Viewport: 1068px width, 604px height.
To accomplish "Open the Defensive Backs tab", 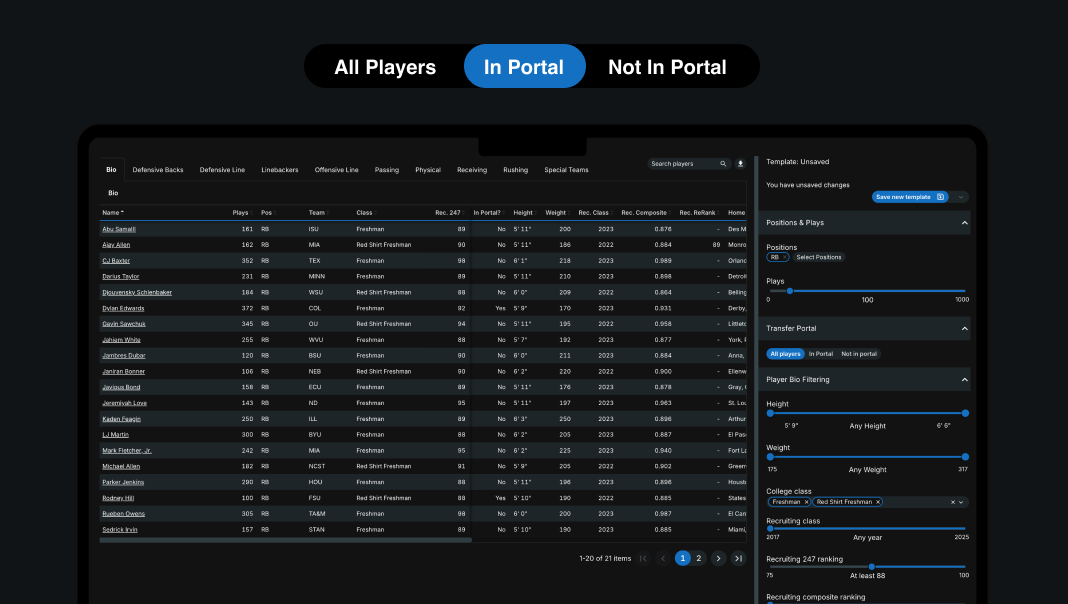I will 157,170.
